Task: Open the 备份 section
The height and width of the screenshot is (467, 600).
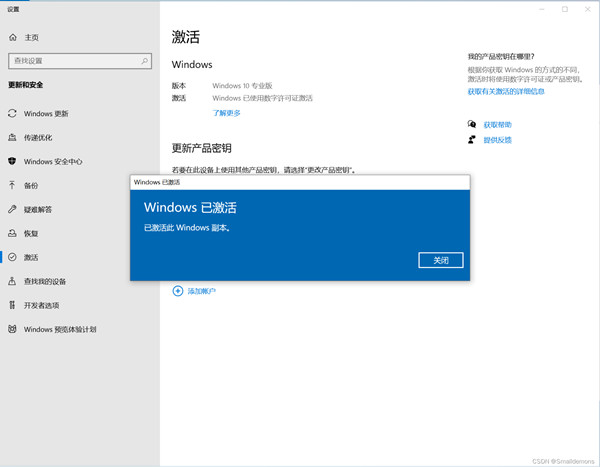Action: [31, 186]
